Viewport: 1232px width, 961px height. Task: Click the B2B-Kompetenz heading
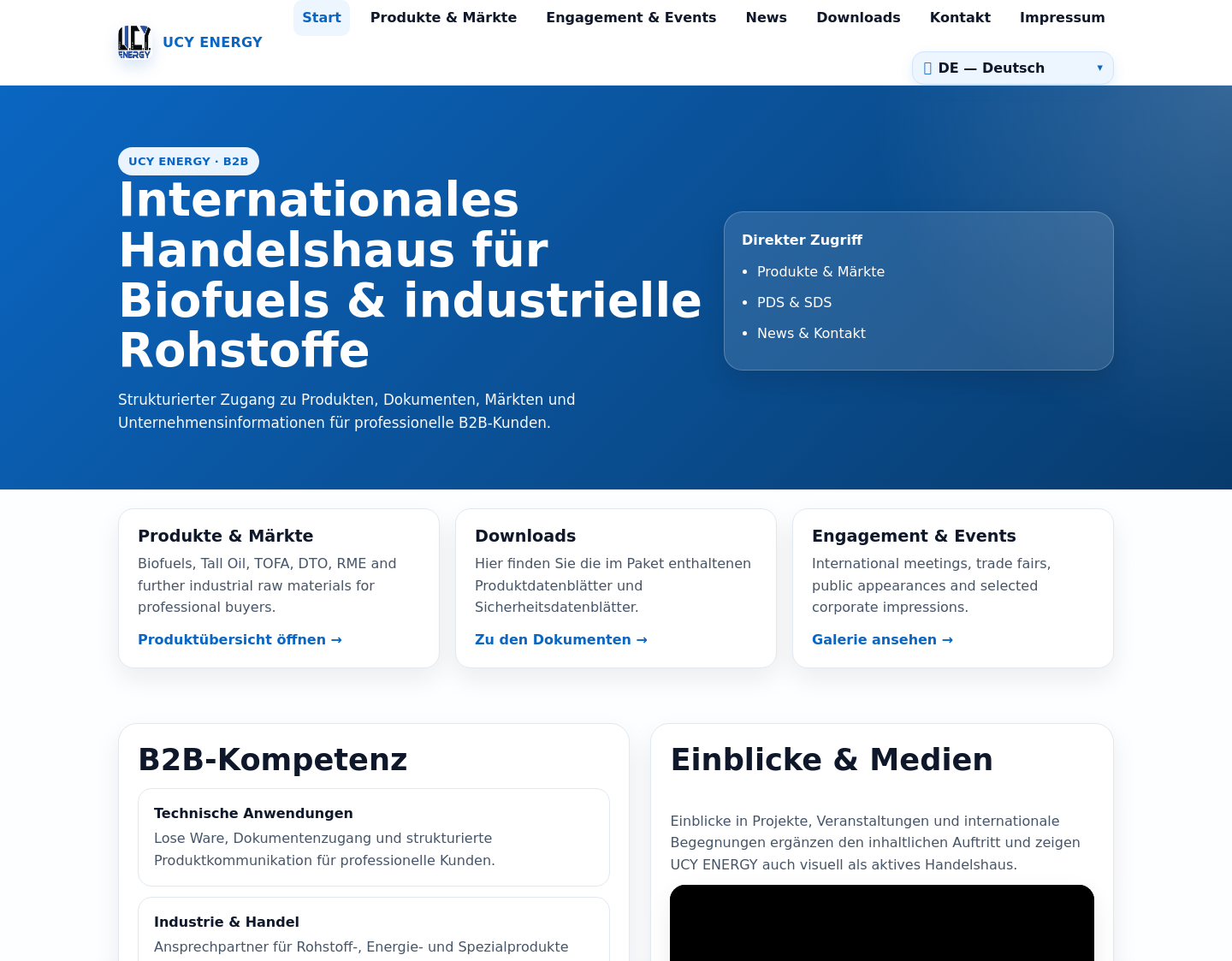(x=273, y=759)
